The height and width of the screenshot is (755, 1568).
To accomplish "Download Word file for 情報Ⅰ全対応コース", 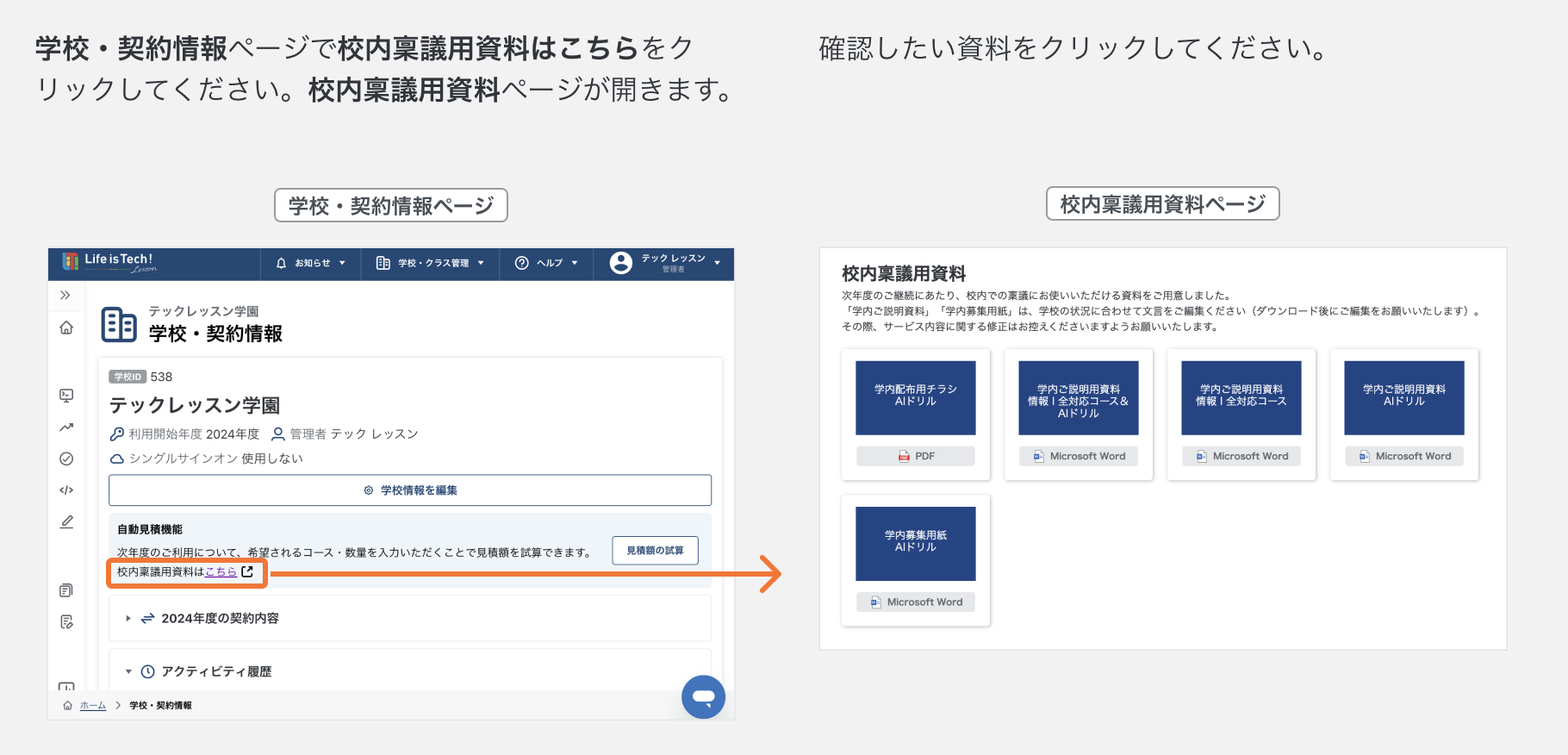I will pos(1241,456).
